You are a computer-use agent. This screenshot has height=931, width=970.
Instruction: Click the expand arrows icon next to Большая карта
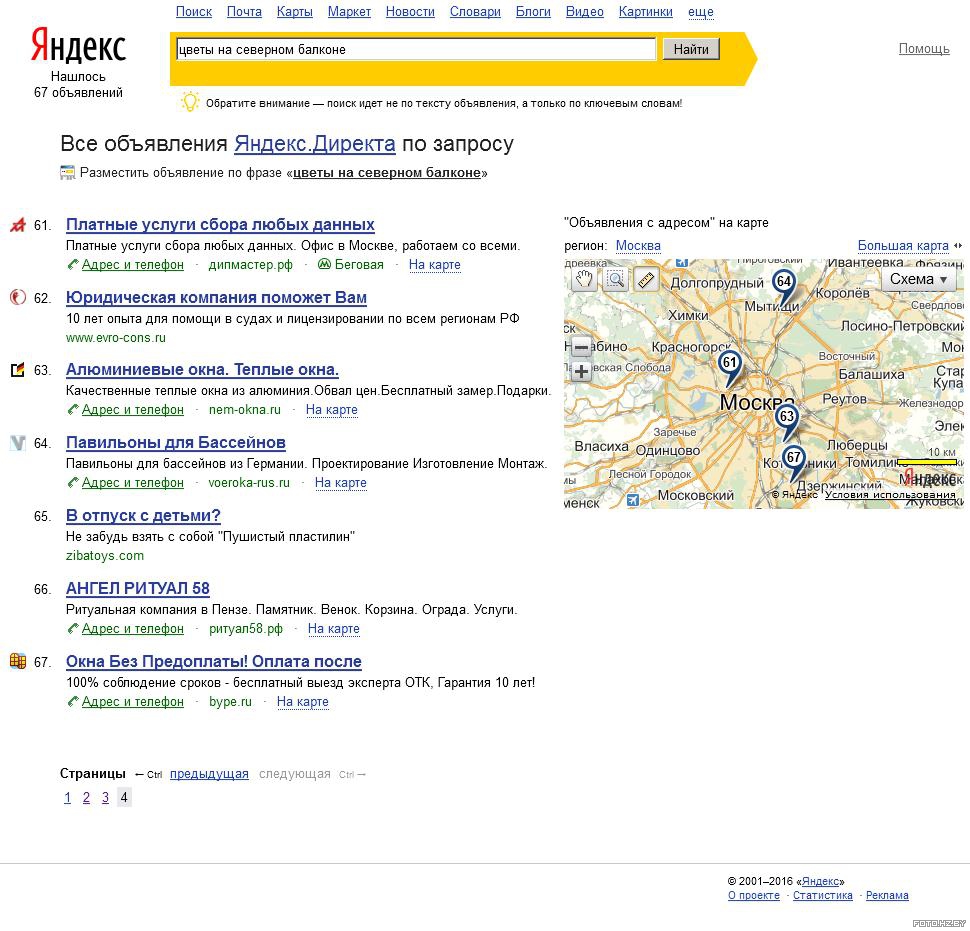[958, 246]
